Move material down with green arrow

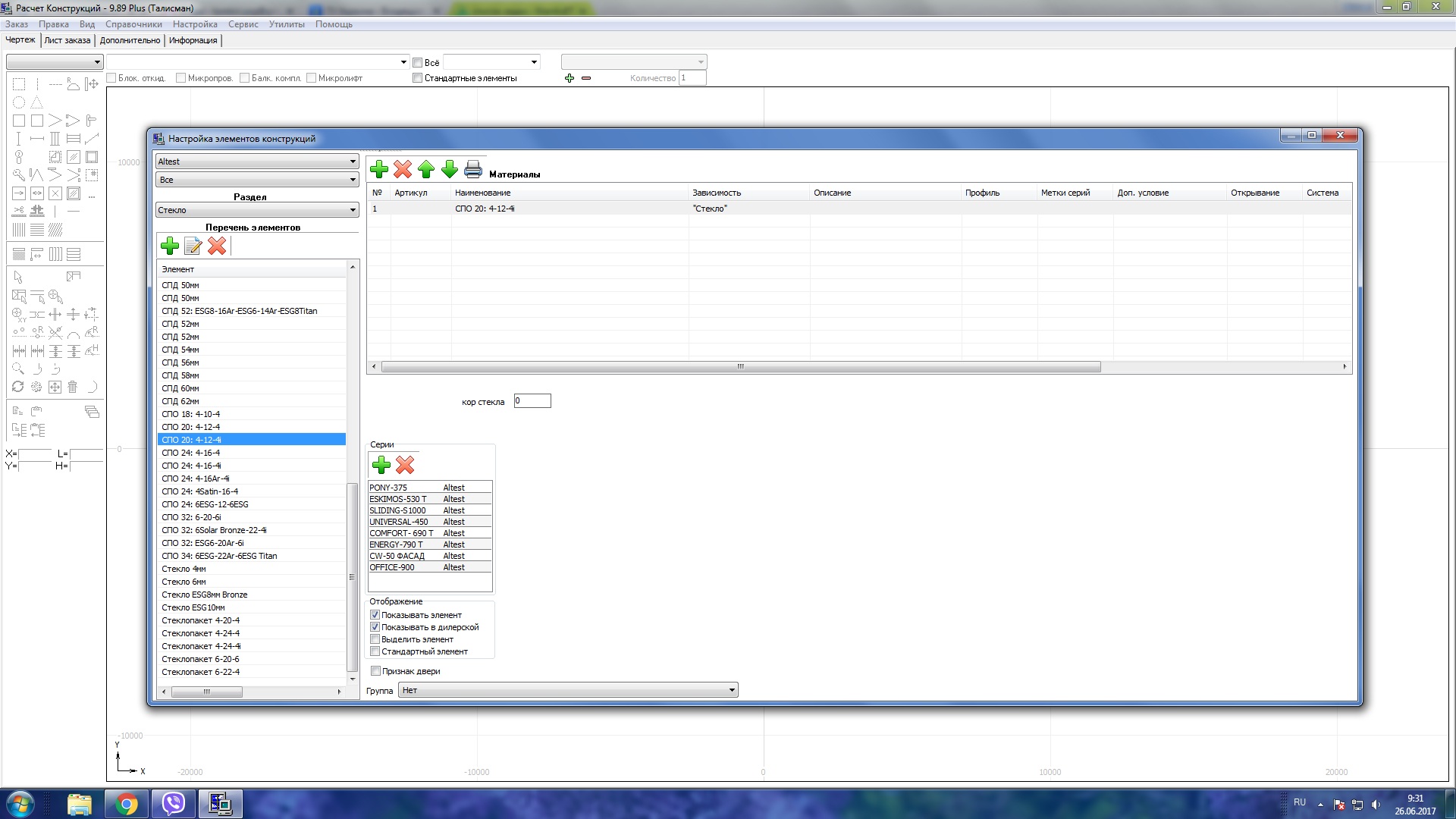pos(450,169)
